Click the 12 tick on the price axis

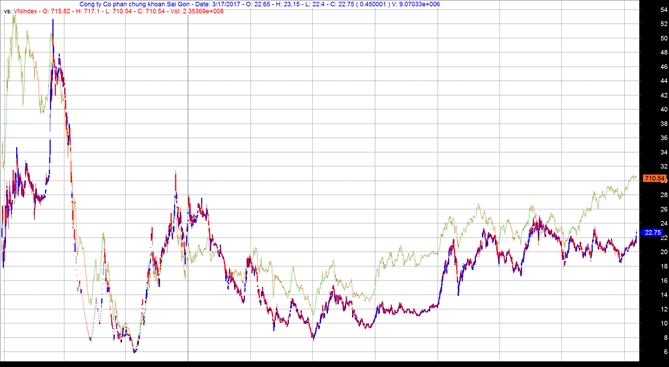(x=664, y=309)
